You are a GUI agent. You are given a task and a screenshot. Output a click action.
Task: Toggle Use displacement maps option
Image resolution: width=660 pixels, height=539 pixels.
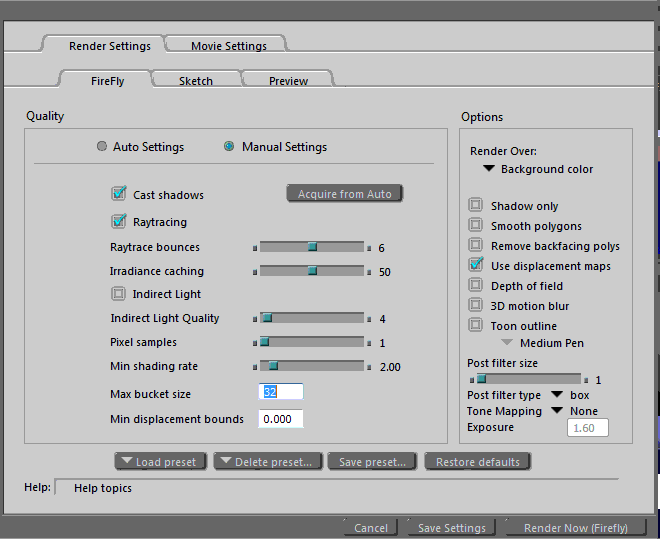click(476, 266)
